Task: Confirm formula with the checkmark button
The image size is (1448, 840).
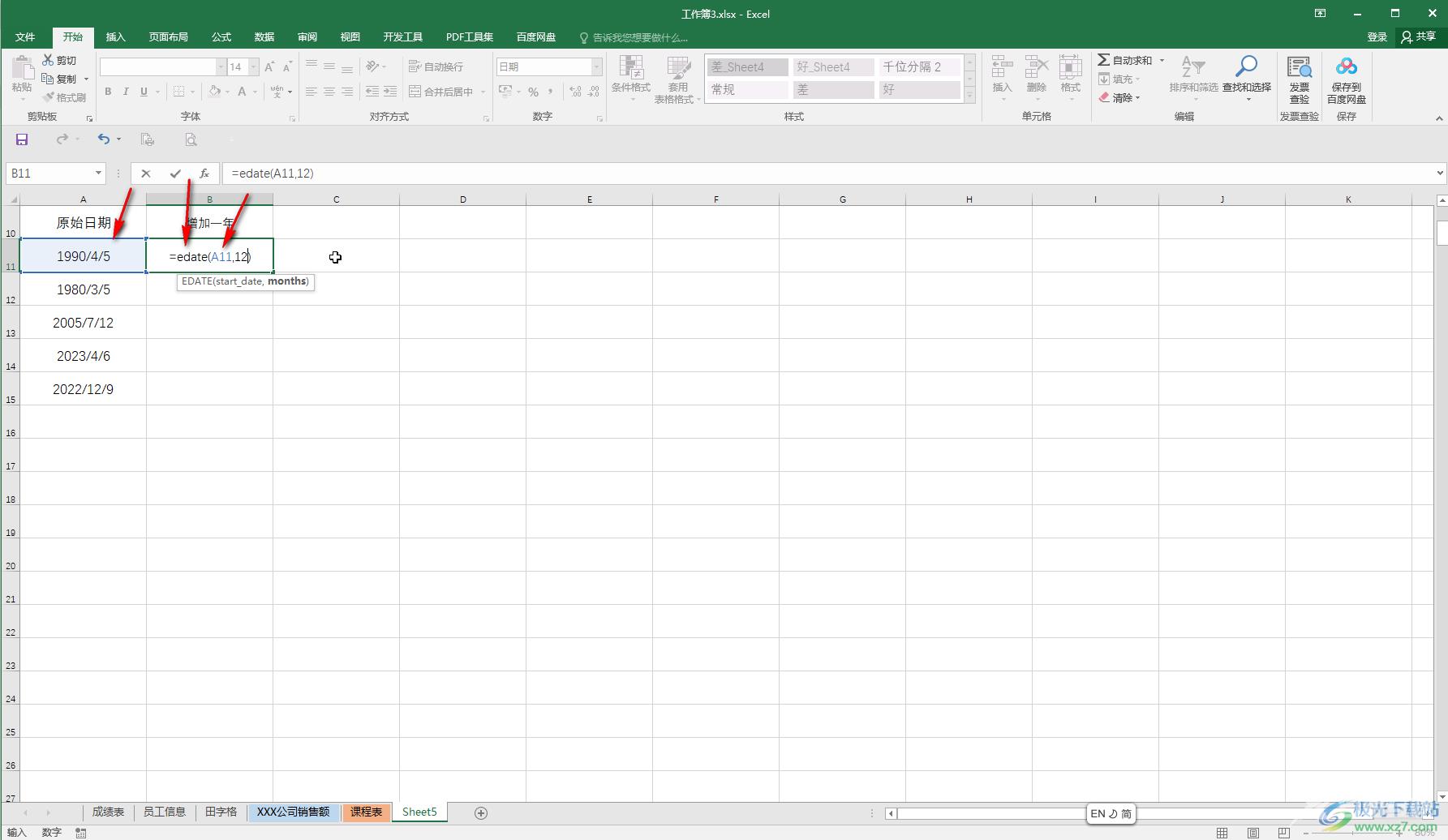Action: click(175, 174)
